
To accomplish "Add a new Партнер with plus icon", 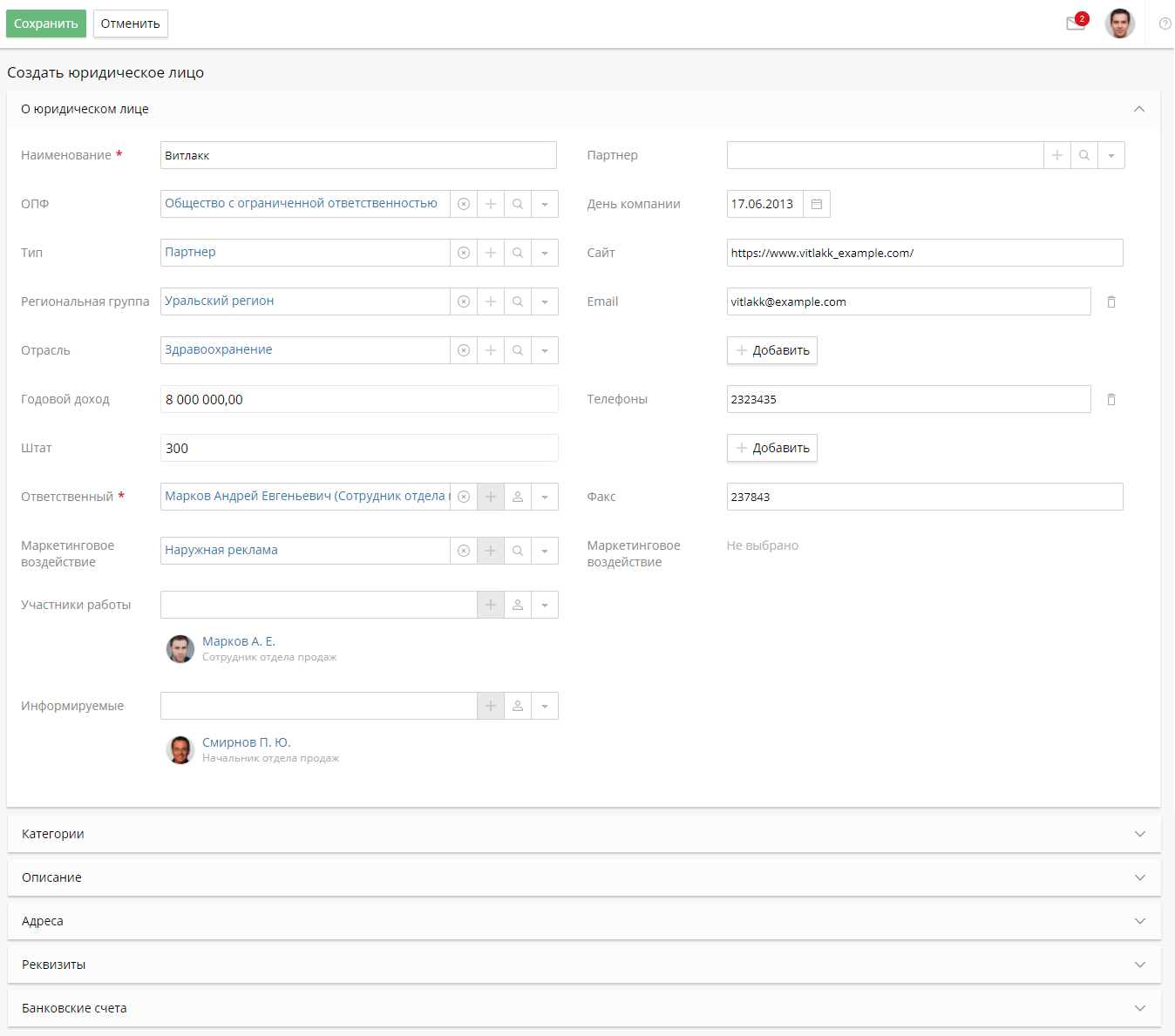I will point(1057,155).
